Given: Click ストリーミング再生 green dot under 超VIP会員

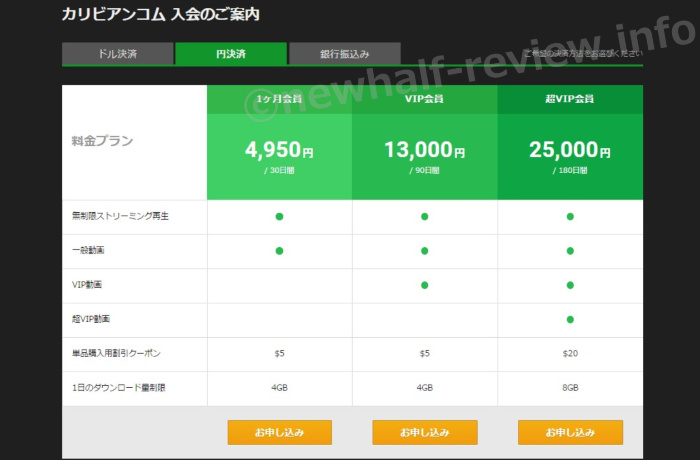Looking at the screenshot, I should pyautogui.click(x=570, y=217).
